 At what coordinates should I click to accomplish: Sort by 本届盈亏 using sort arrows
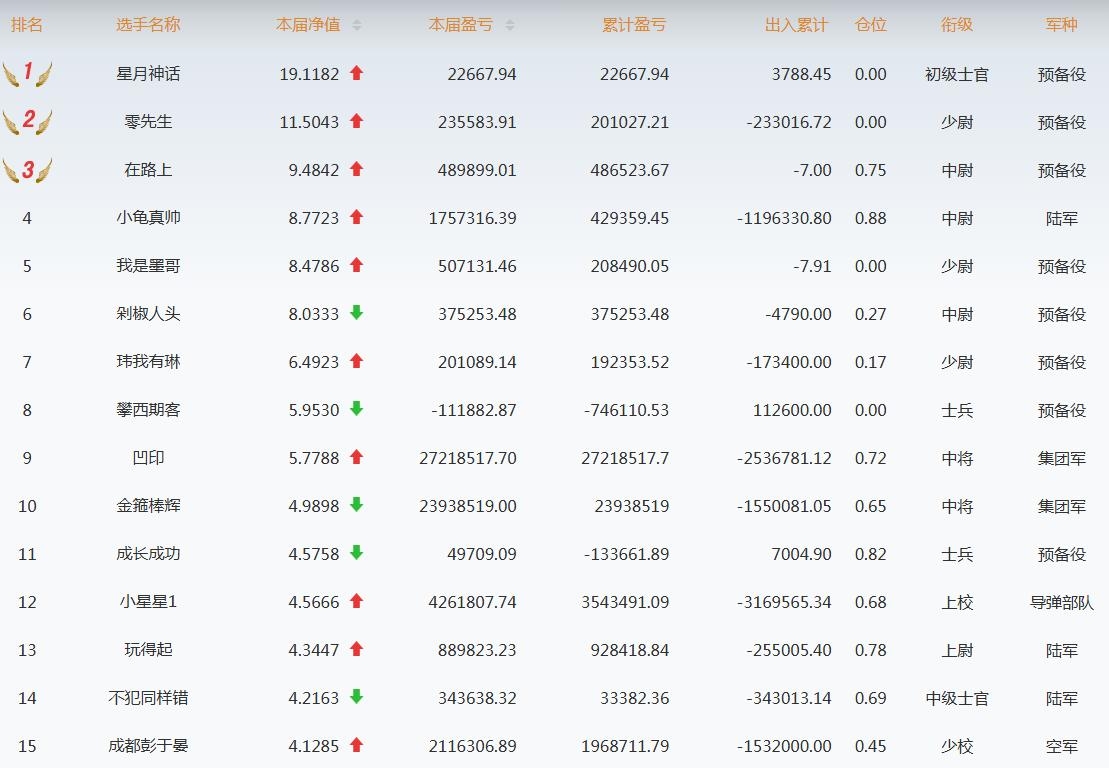[510, 25]
